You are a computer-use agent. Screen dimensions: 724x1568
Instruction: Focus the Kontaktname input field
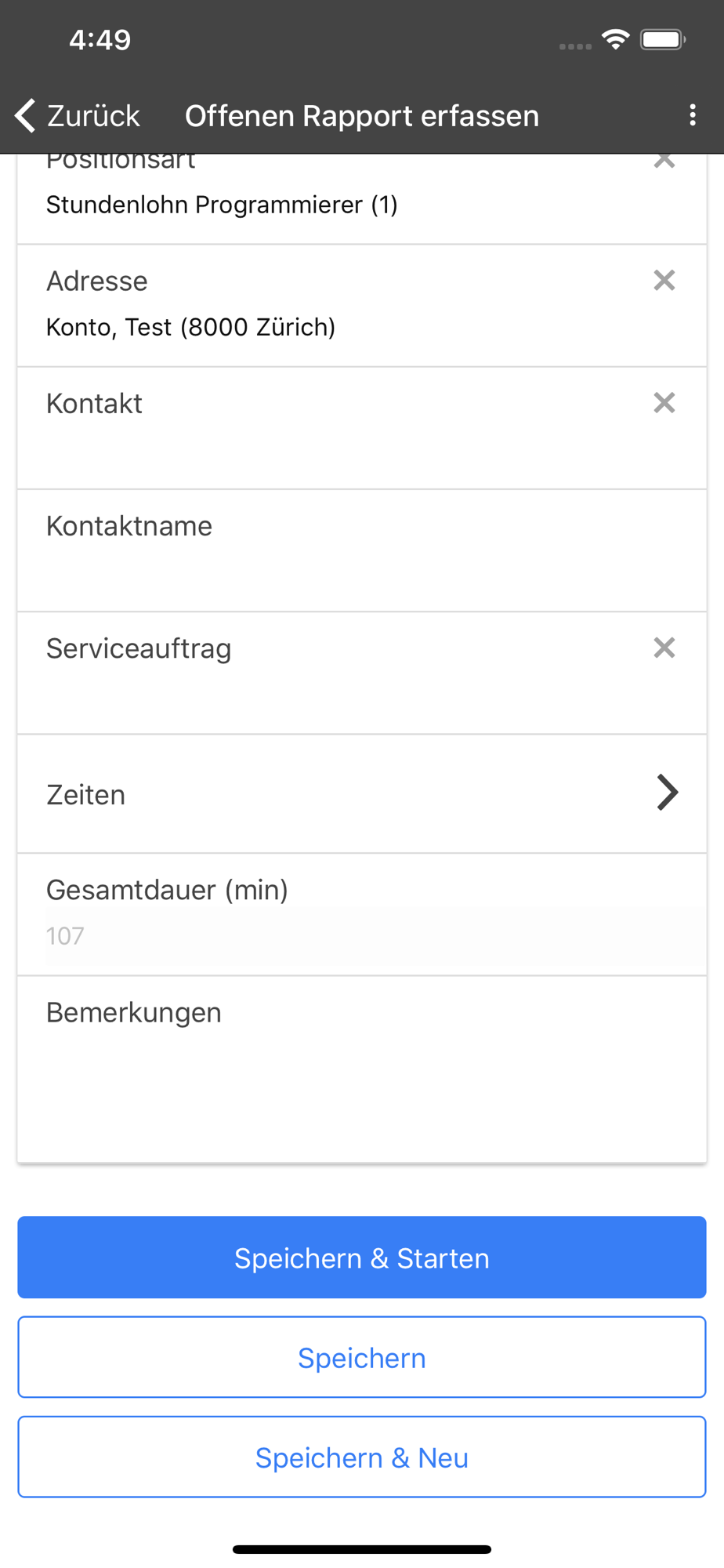tap(362, 550)
